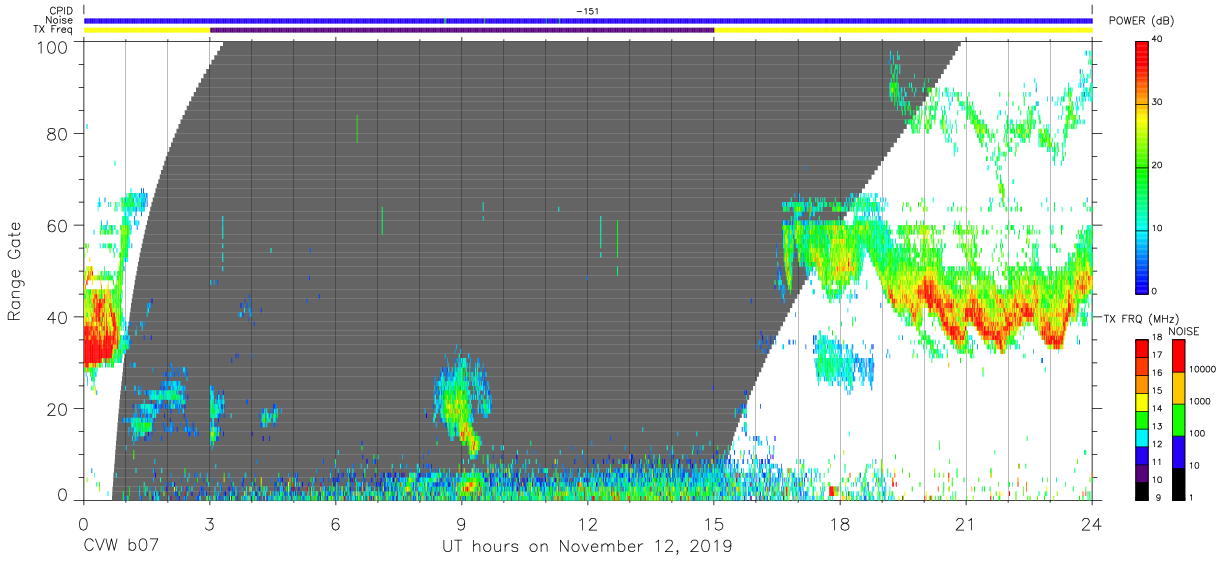This screenshot has width=1228, height=567.
Task: Select the 1 label on the NOISE legend
Action: (1191, 497)
